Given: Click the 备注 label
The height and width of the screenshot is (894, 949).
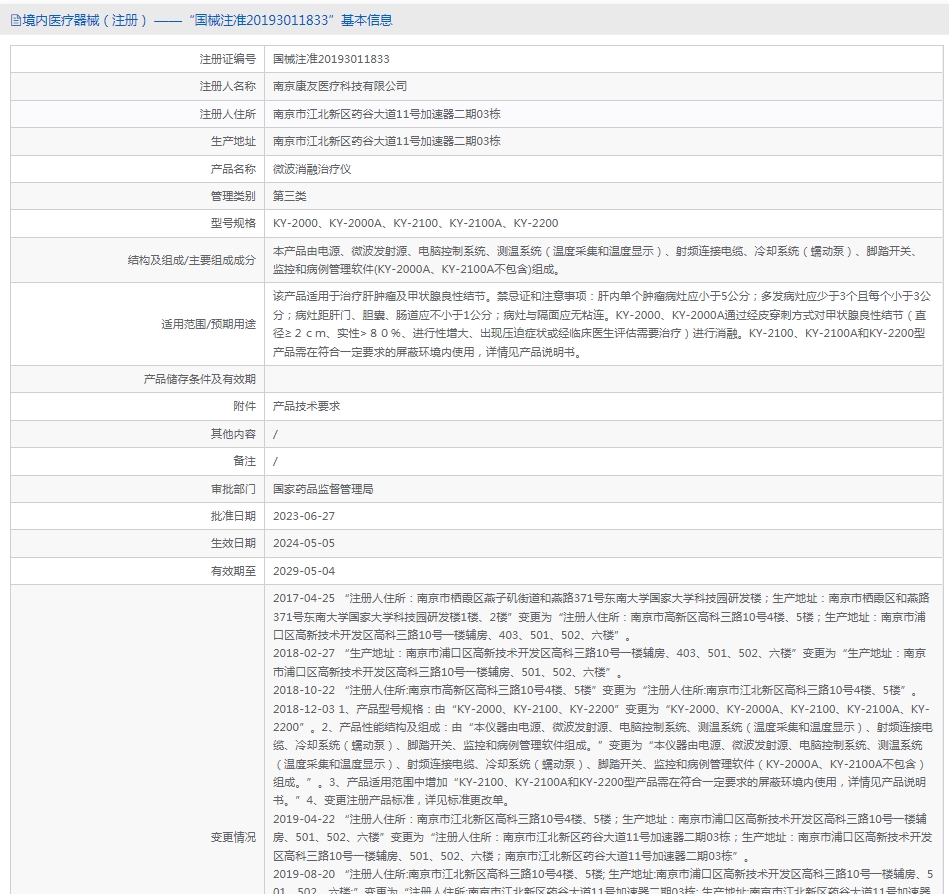Looking at the screenshot, I should pyautogui.click(x=245, y=461).
